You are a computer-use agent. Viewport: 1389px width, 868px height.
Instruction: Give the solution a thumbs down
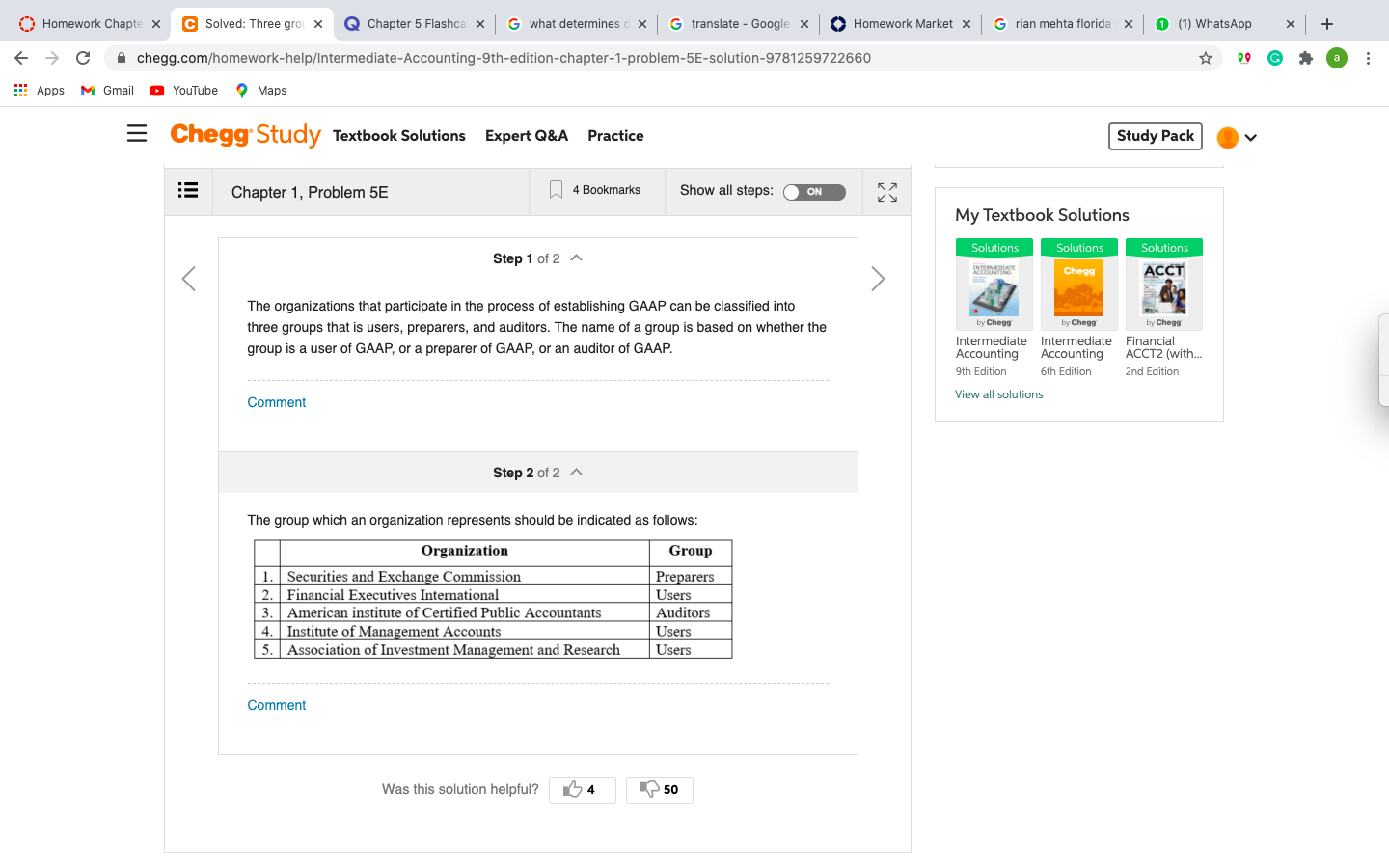click(x=660, y=790)
